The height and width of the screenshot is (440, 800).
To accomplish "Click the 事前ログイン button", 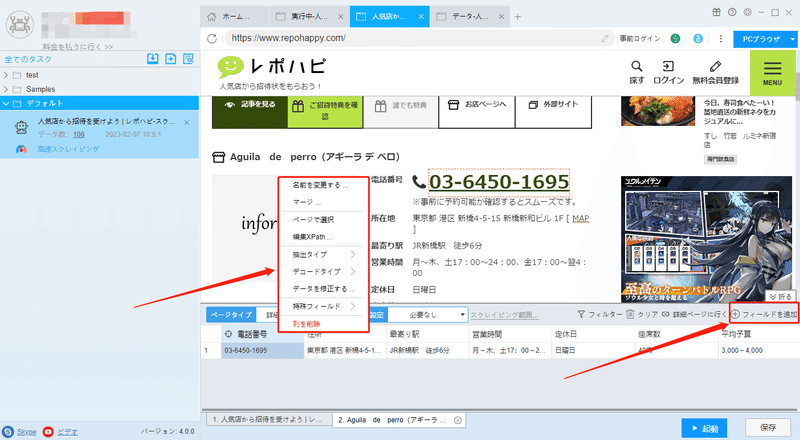I will point(640,38).
